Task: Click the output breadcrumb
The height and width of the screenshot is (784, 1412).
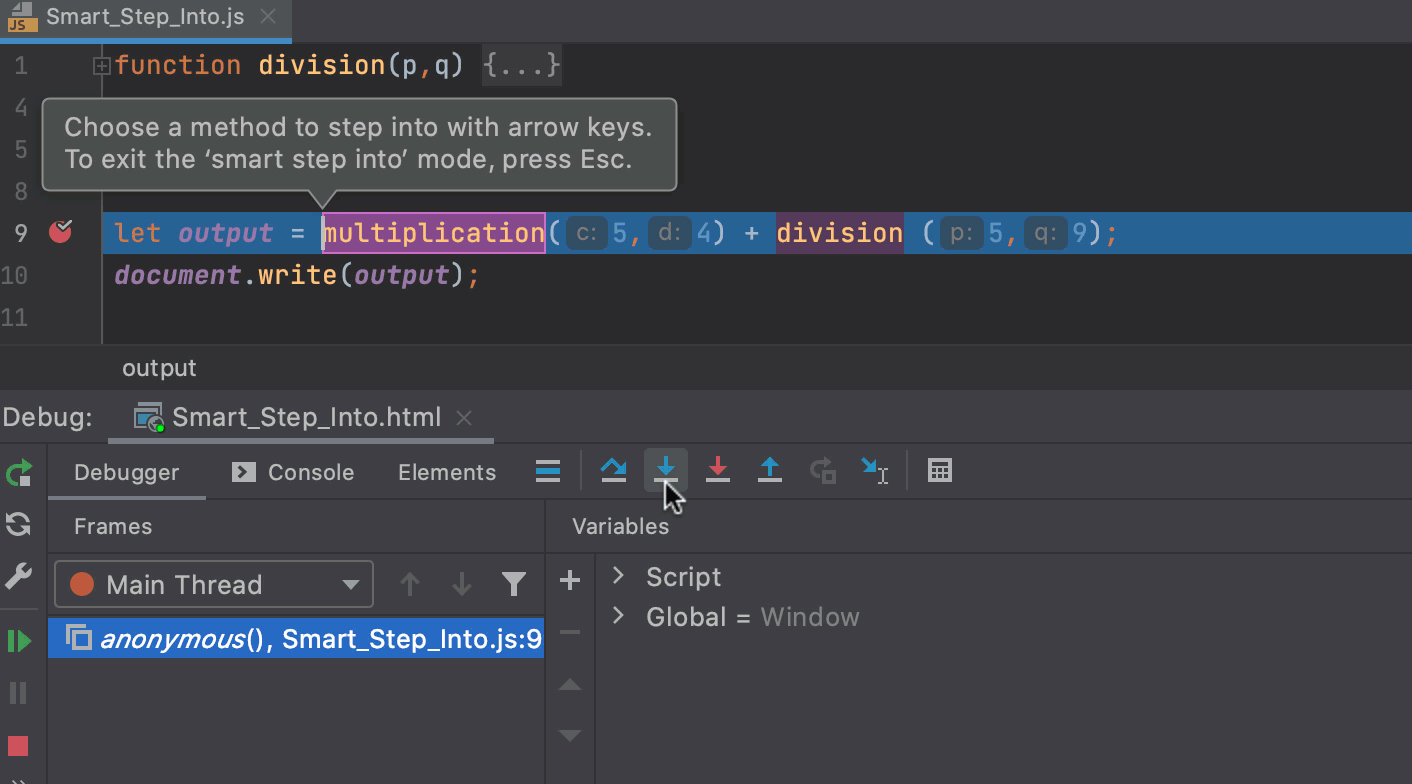Action: (159, 368)
